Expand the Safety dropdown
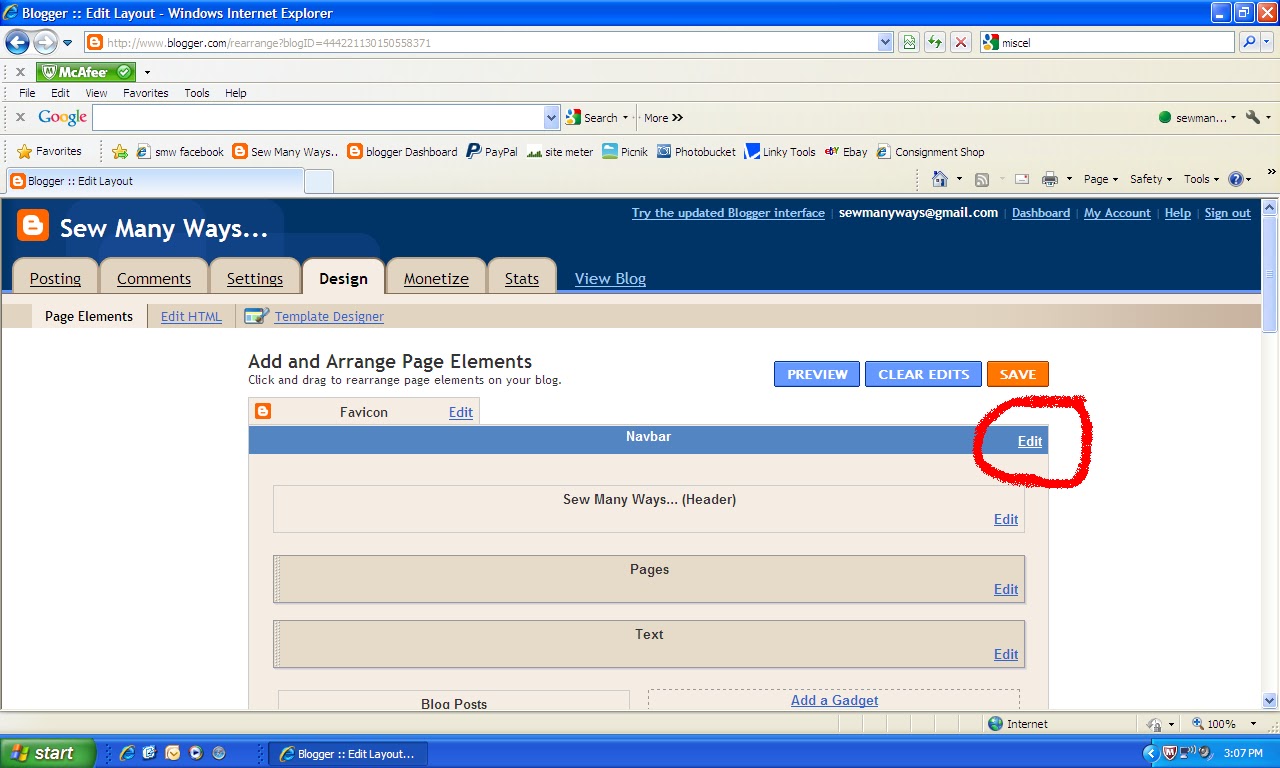Screen dimensions: 1280x768 coord(1148,178)
